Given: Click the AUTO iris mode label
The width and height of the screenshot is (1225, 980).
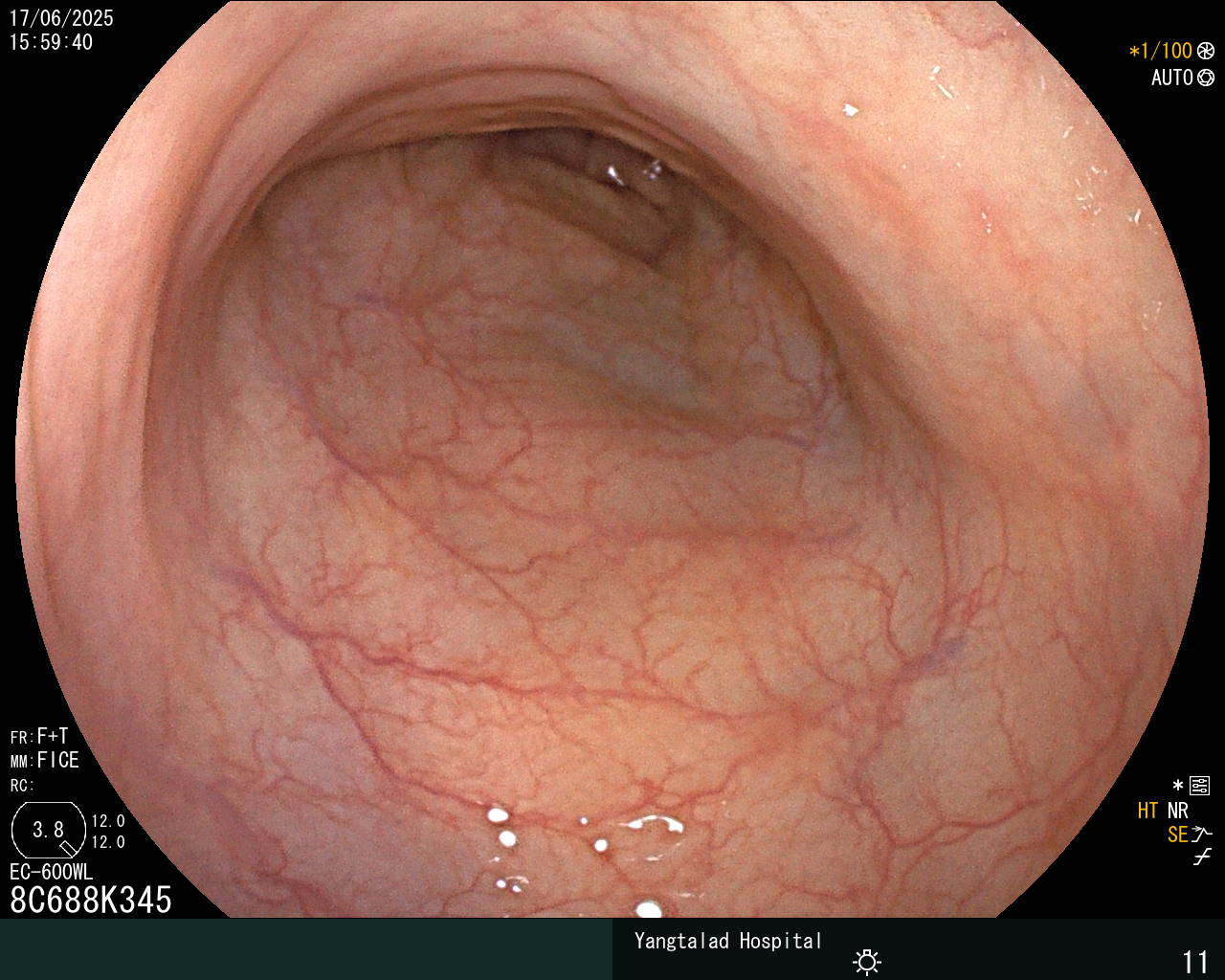Looking at the screenshot, I should pos(1171,78).
